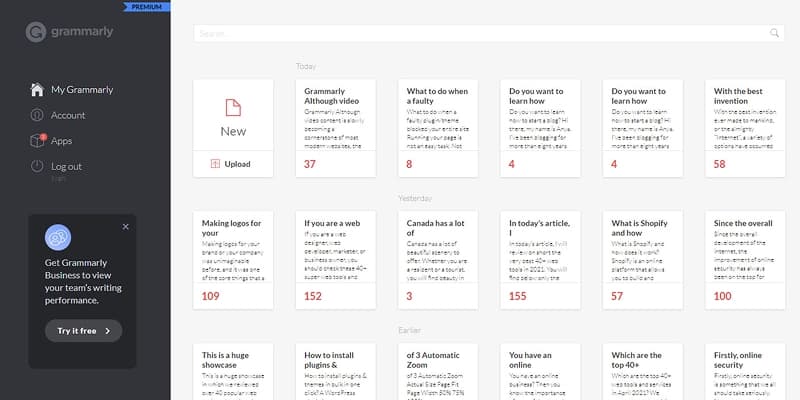The image size is (800, 400).
Task: Click the 'Get Grammarly Business' promo text
Action: [x=83, y=282]
